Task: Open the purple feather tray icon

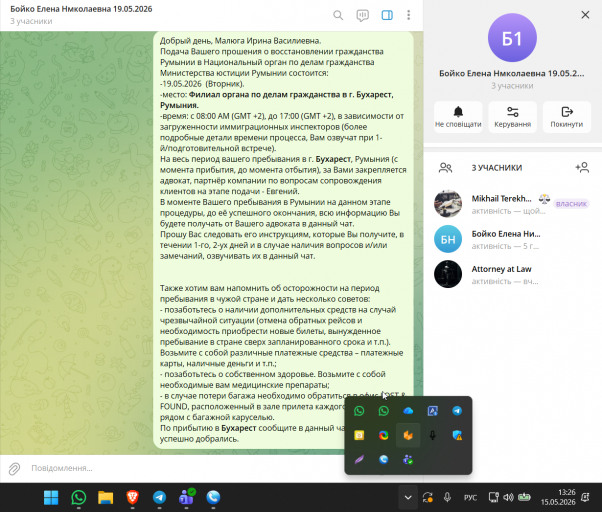Action: pyautogui.click(x=359, y=459)
